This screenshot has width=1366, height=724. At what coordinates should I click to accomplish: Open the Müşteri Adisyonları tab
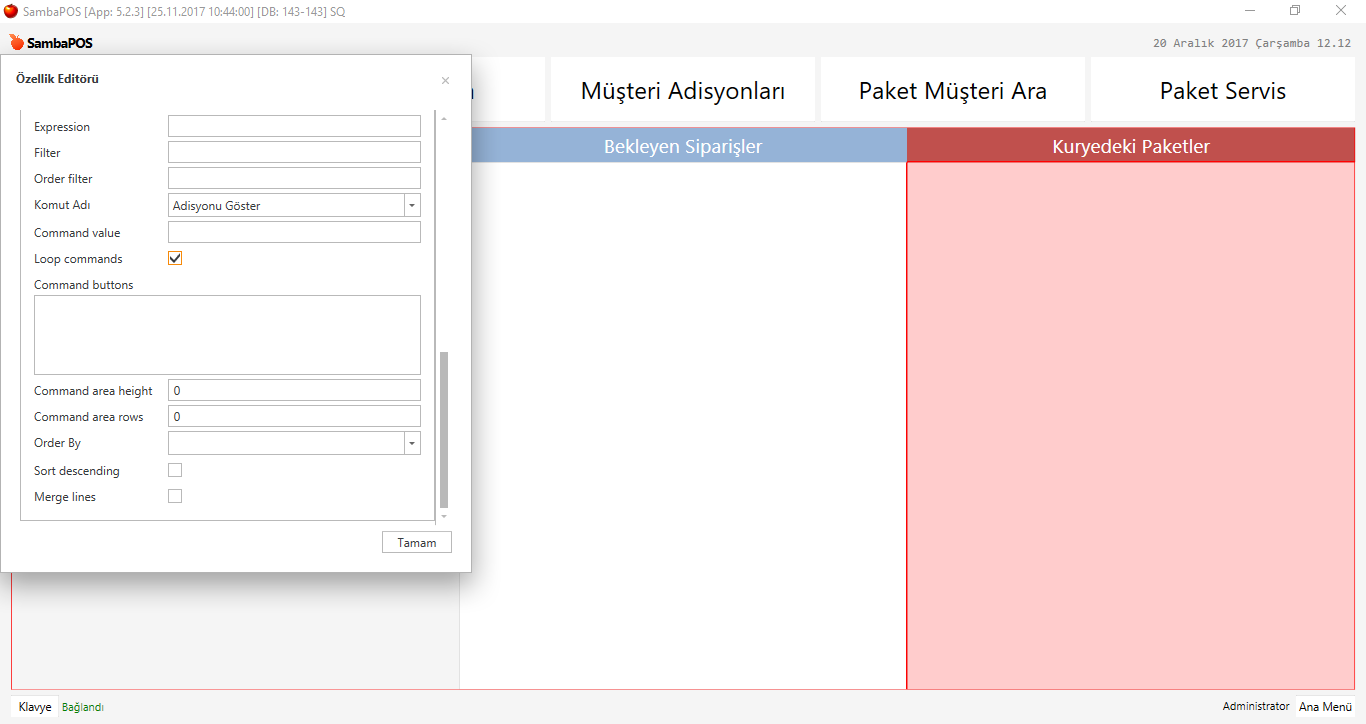[x=682, y=91]
